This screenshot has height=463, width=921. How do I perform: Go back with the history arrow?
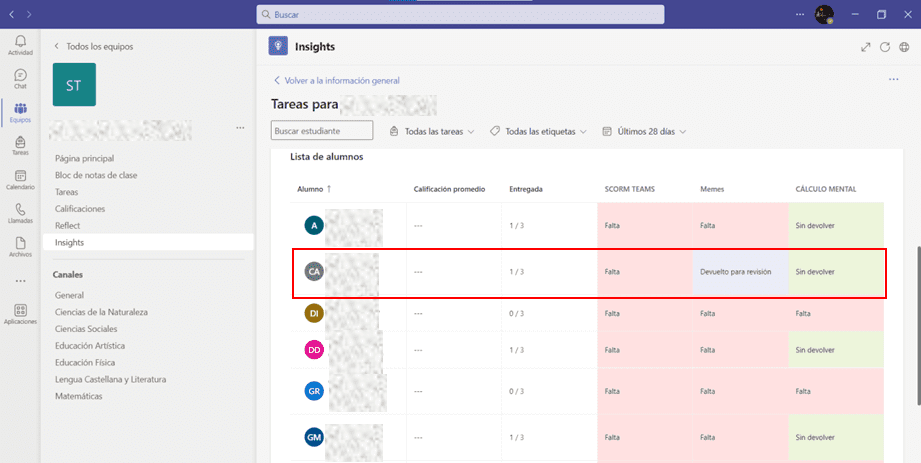[12, 14]
